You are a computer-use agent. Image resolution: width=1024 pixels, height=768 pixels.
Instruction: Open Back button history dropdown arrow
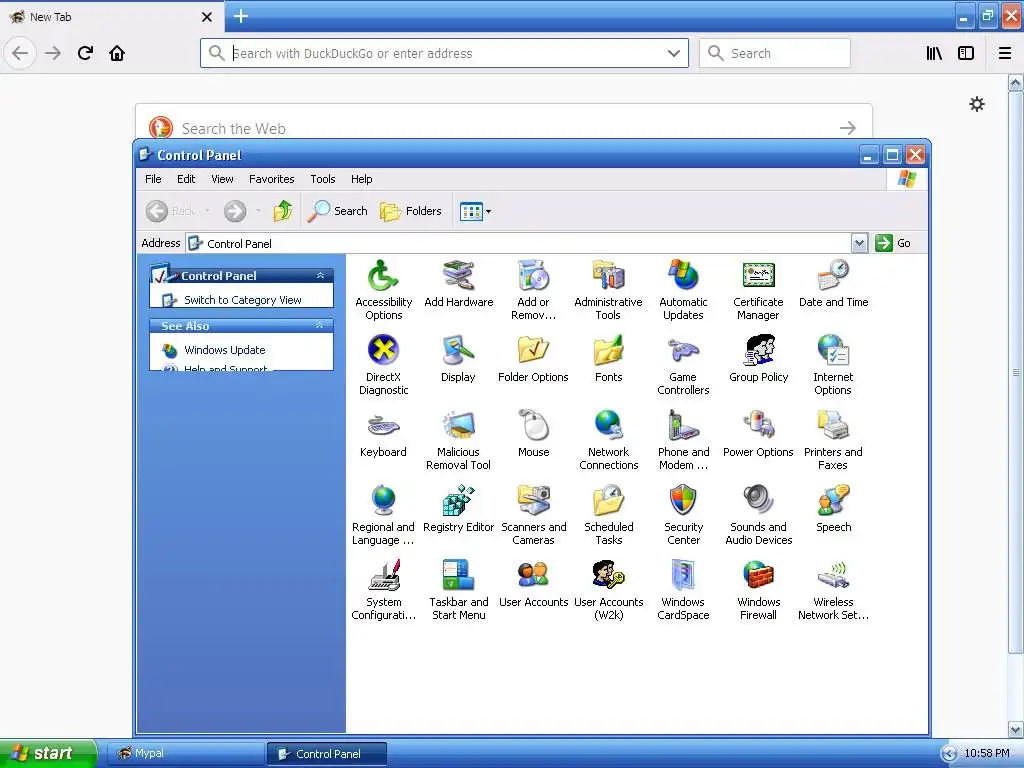pyautogui.click(x=207, y=211)
